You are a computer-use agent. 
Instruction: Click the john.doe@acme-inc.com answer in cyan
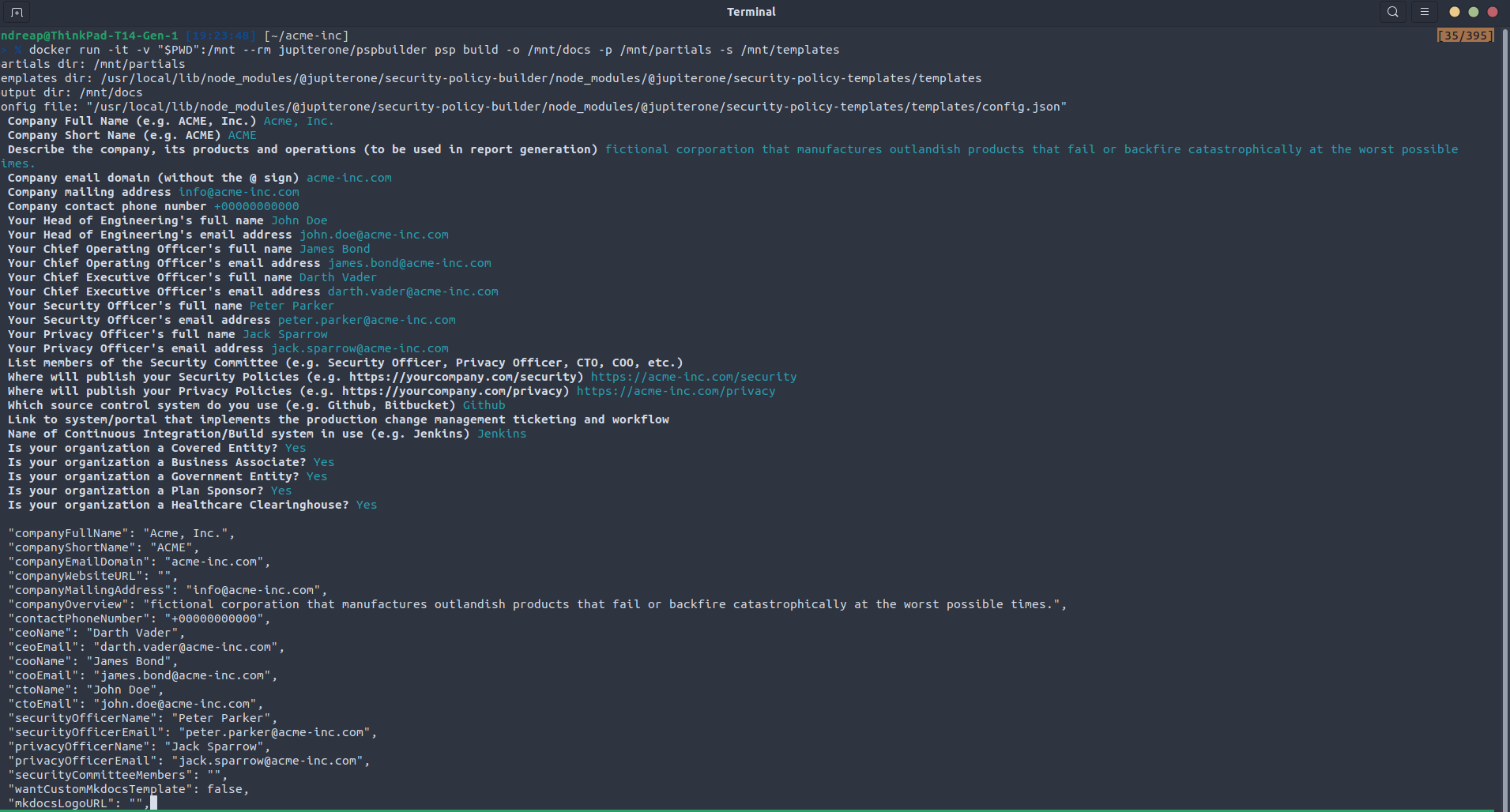pos(374,235)
